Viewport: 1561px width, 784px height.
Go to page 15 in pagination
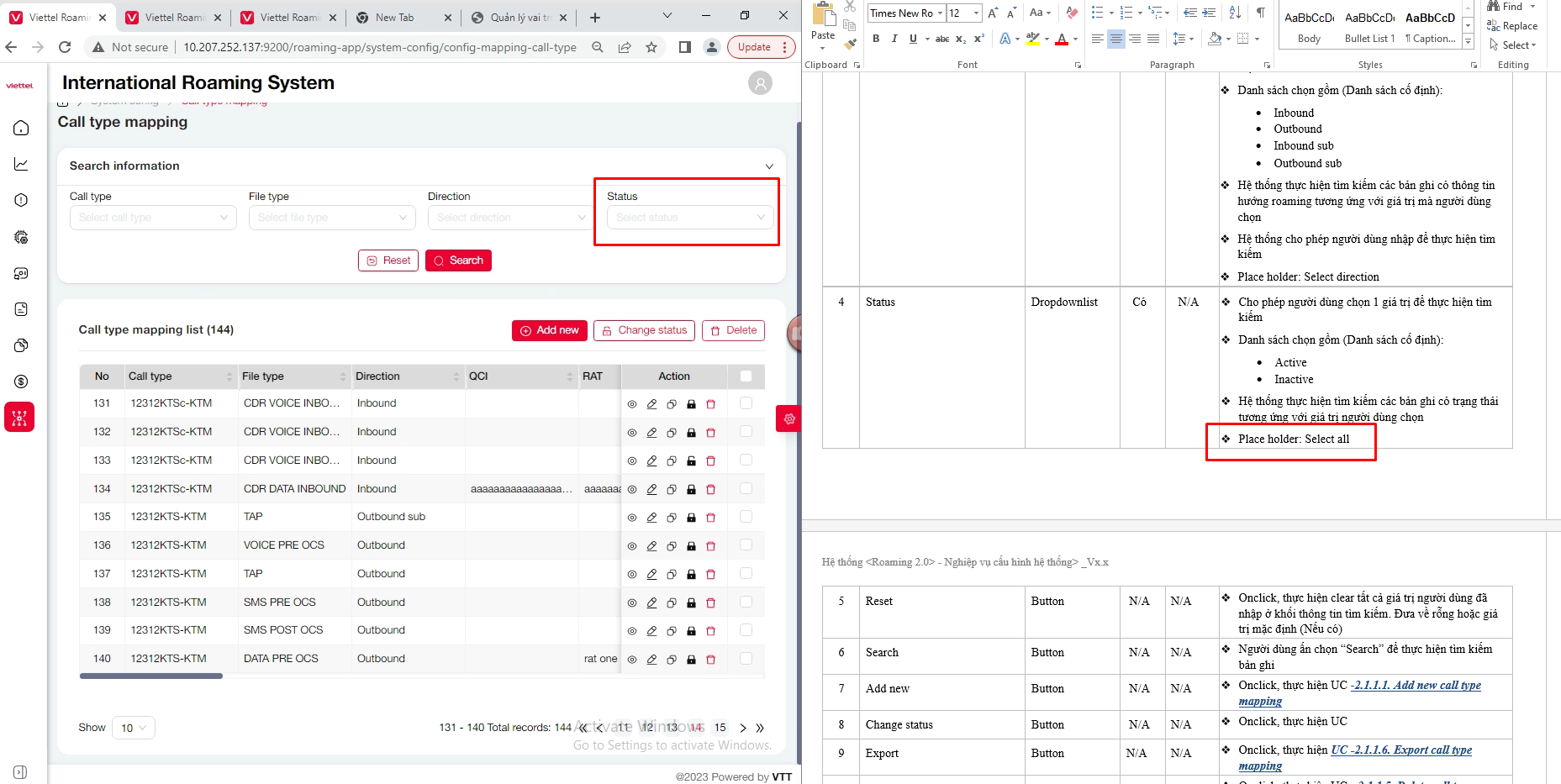click(720, 728)
